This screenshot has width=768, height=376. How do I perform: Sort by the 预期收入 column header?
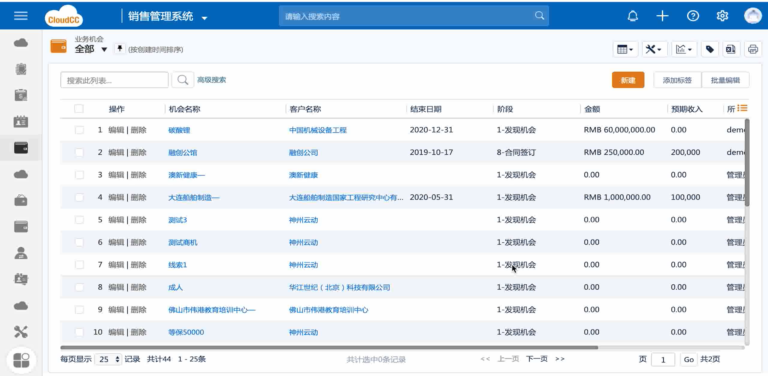(x=687, y=109)
